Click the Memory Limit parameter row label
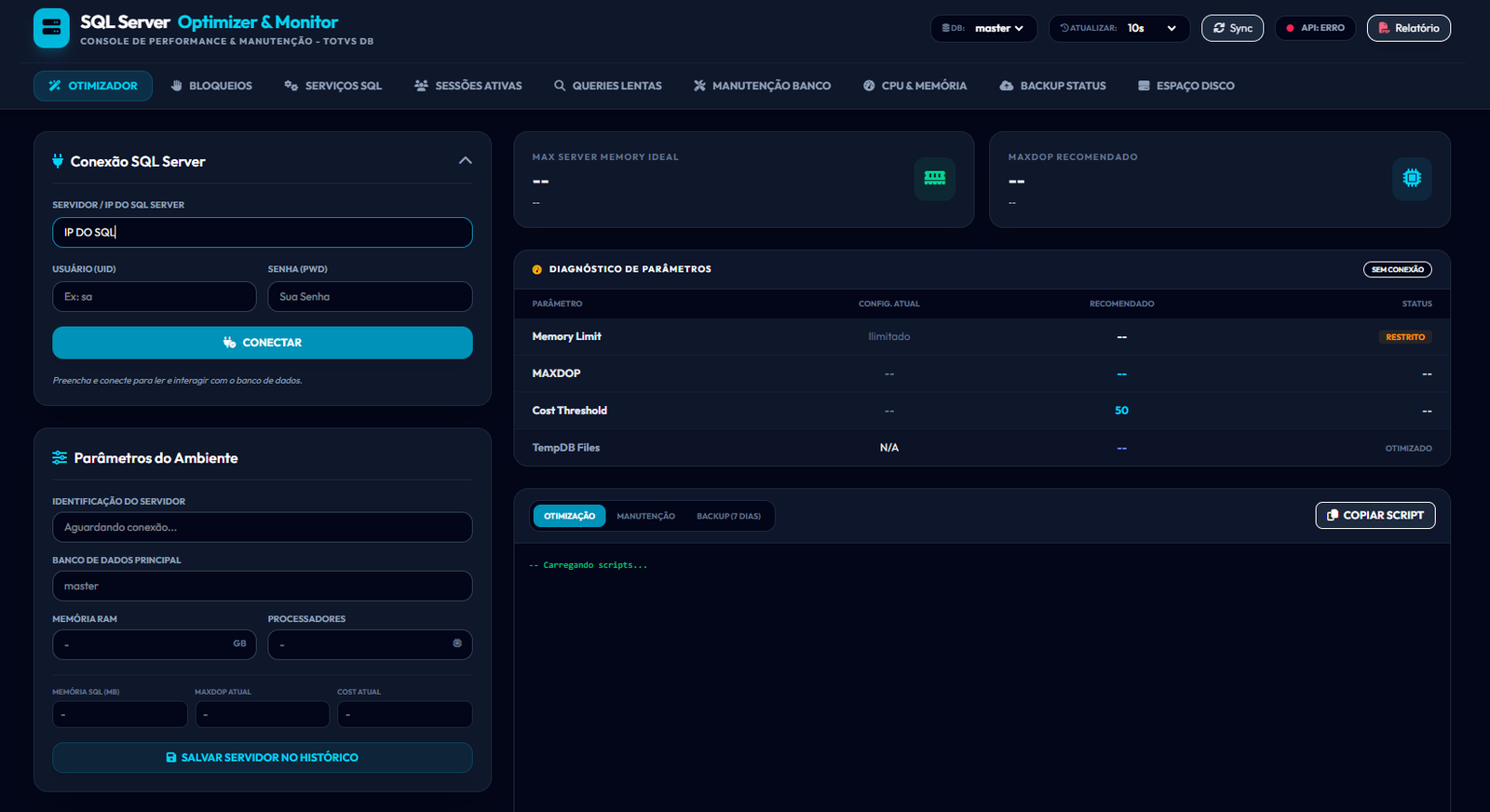Screen dimensions: 1490x812 567,336
